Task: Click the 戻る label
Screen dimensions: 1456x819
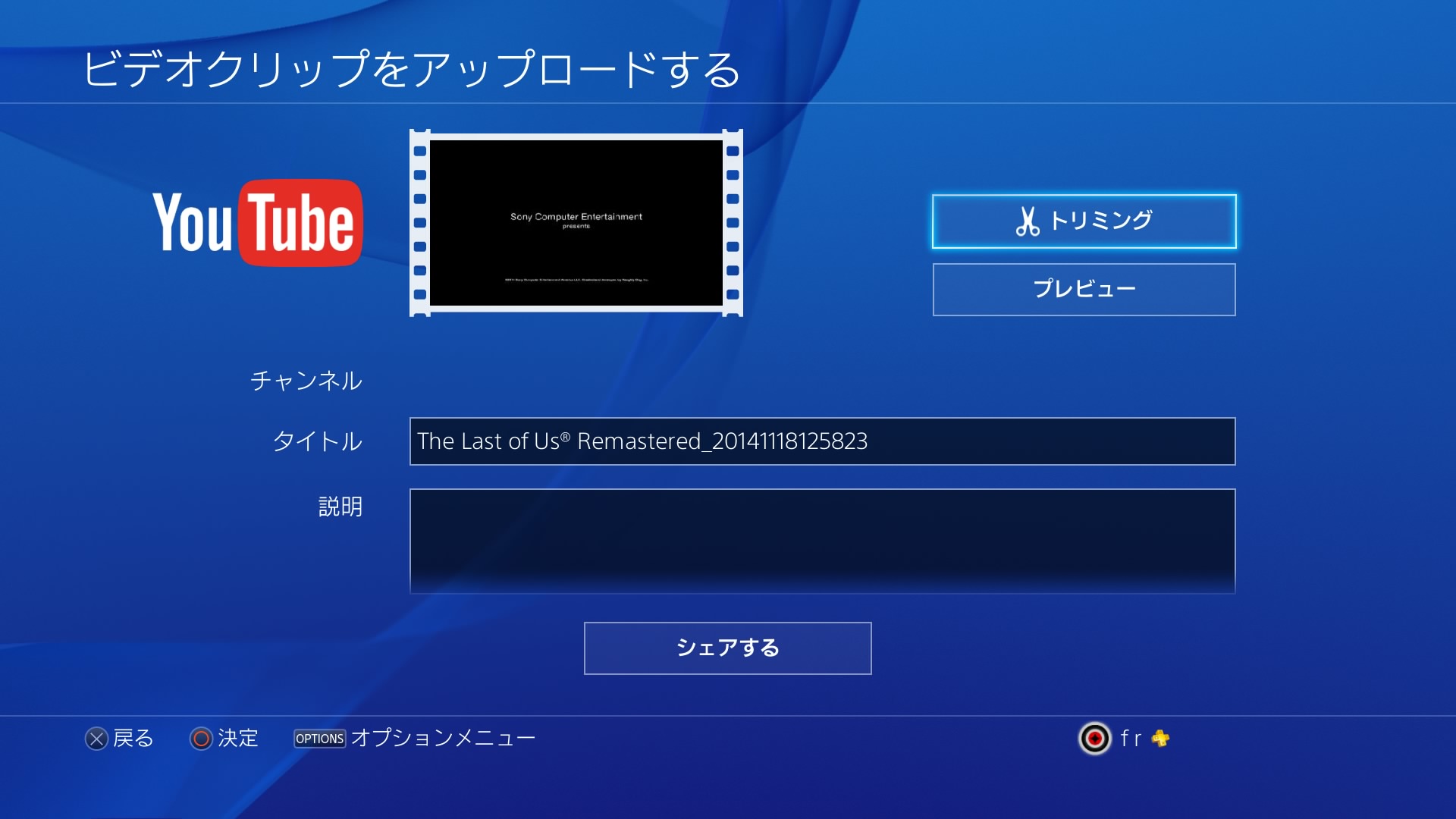Action: tap(133, 739)
